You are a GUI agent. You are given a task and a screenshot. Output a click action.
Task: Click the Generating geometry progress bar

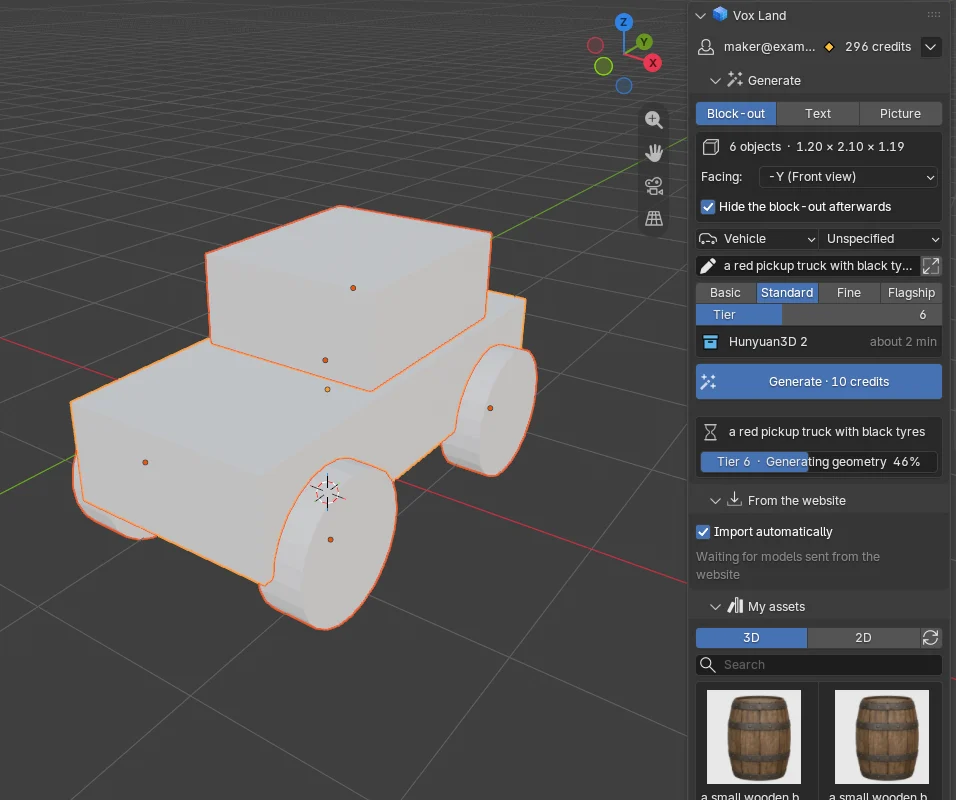(x=819, y=462)
